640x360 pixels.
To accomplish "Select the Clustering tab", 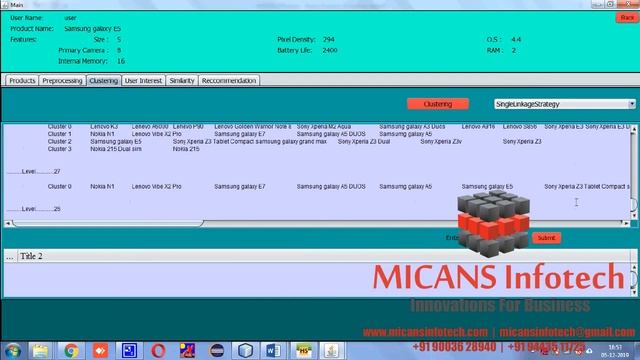I will coord(104,81).
